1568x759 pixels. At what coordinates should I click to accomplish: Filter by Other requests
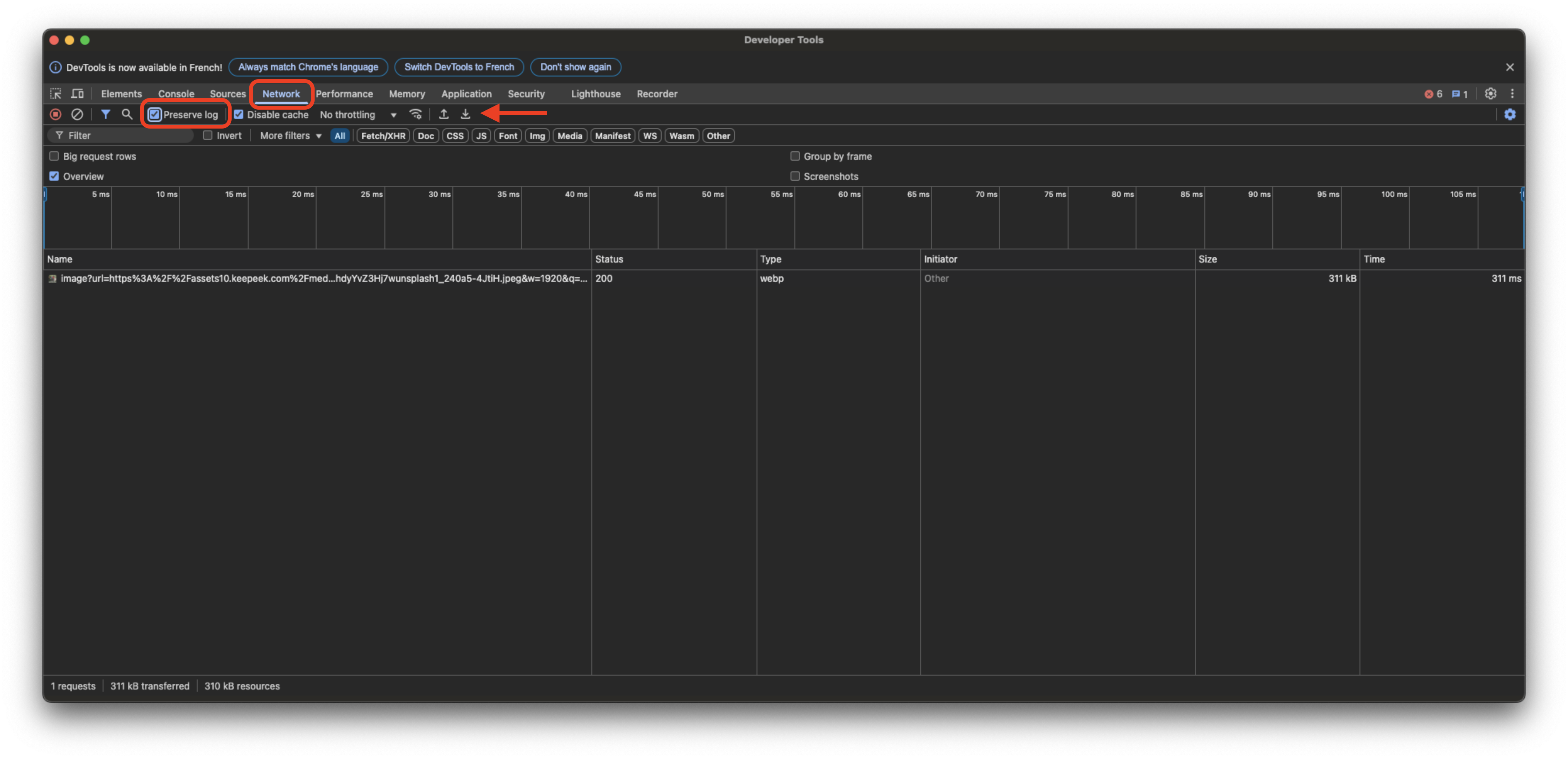pos(718,136)
